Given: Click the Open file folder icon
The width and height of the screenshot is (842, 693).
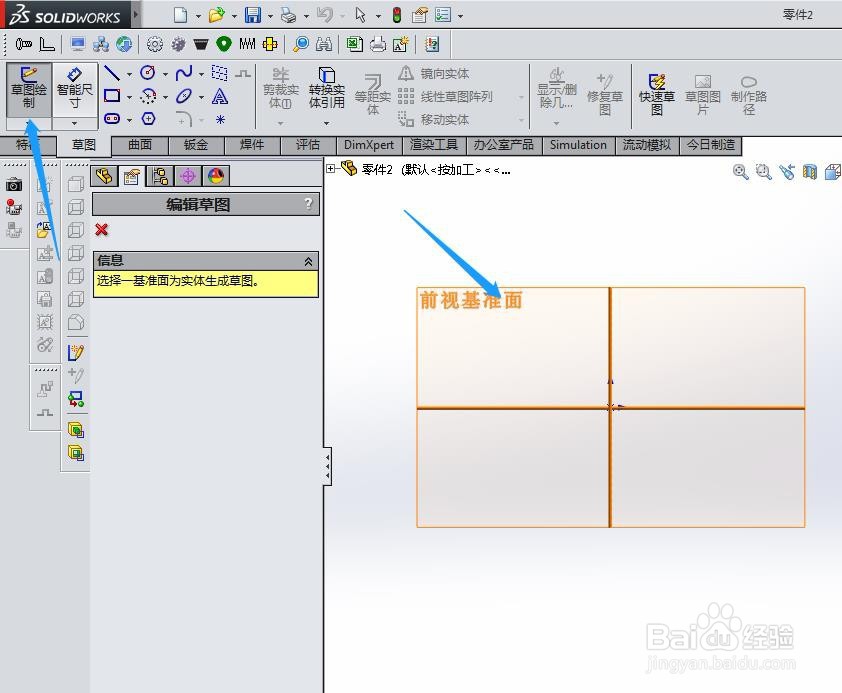Looking at the screenshot, I should [x=216, y=15].
